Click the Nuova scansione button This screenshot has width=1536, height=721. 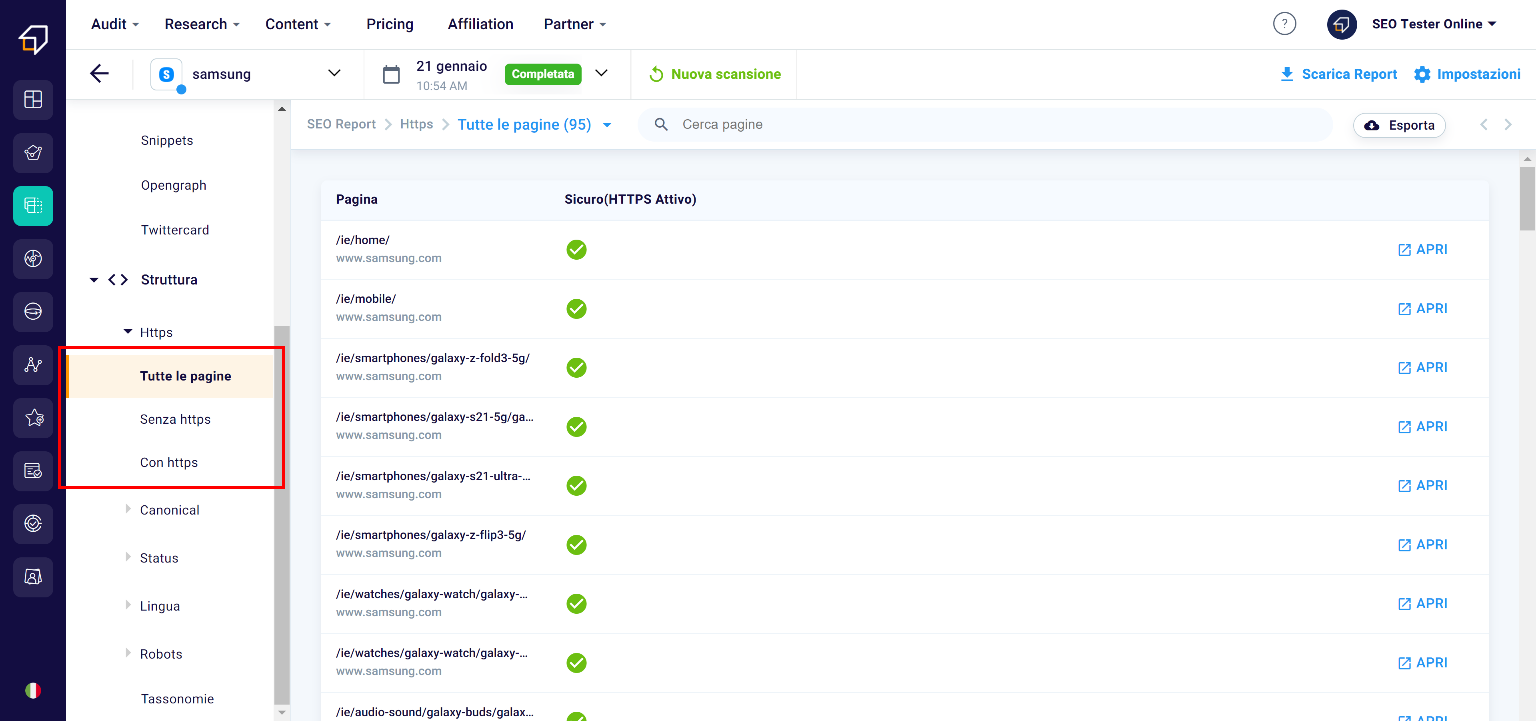pos(715,74)
